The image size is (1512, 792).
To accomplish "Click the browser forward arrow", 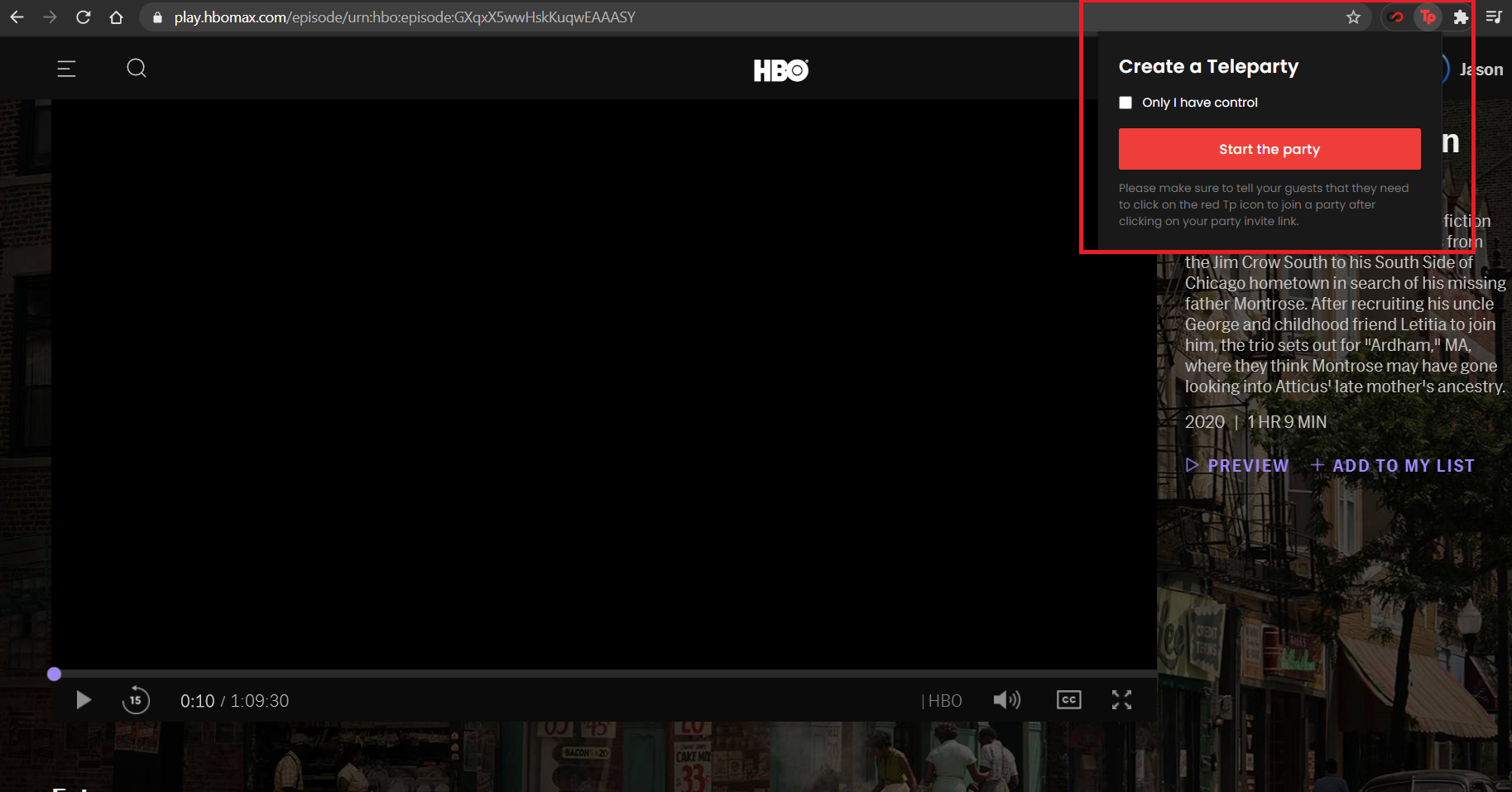I will click(x=50, y=17).
